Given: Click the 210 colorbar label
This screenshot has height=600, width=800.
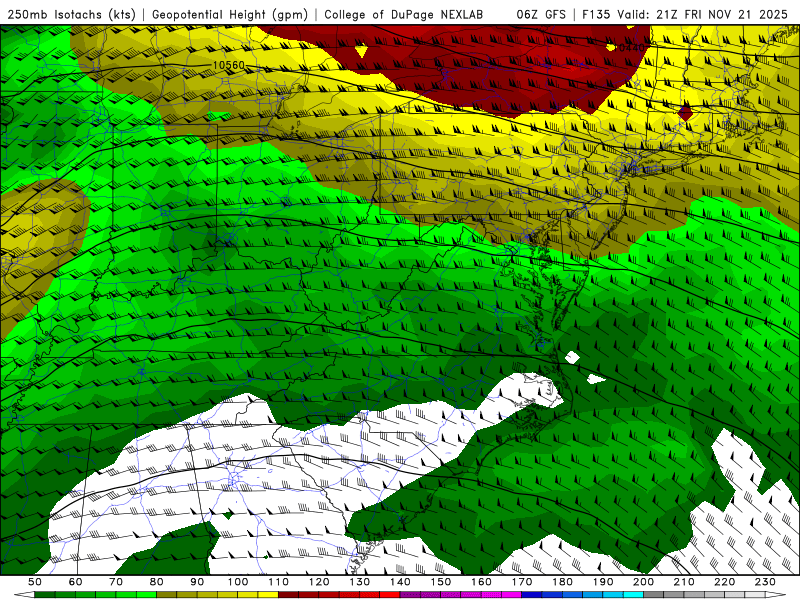Looking at the screenshot, I should click(x=684, y=582).
